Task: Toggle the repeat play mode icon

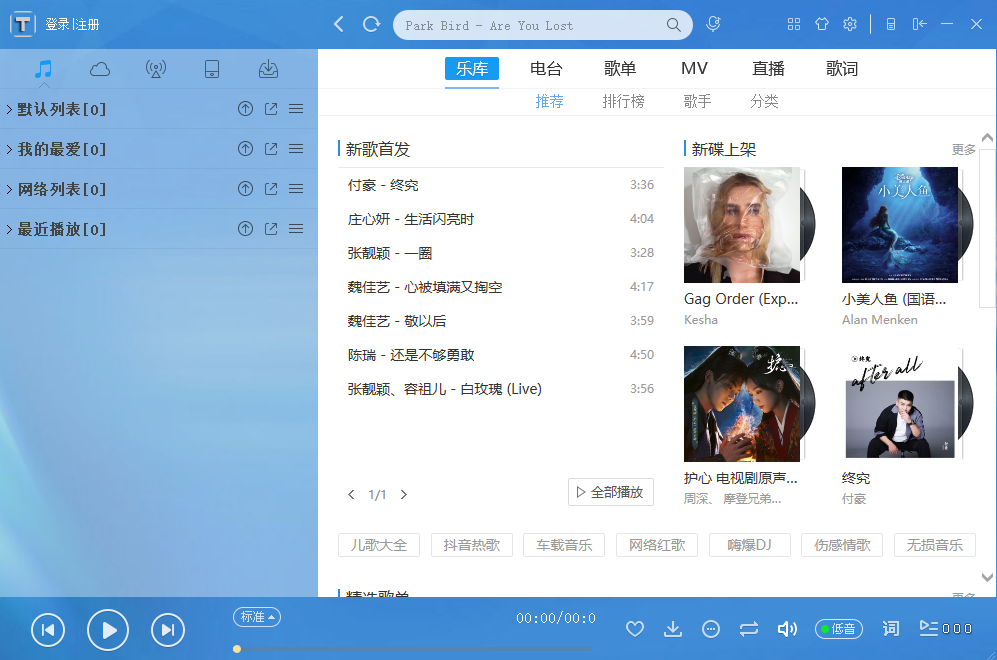Action: [749, 628]
